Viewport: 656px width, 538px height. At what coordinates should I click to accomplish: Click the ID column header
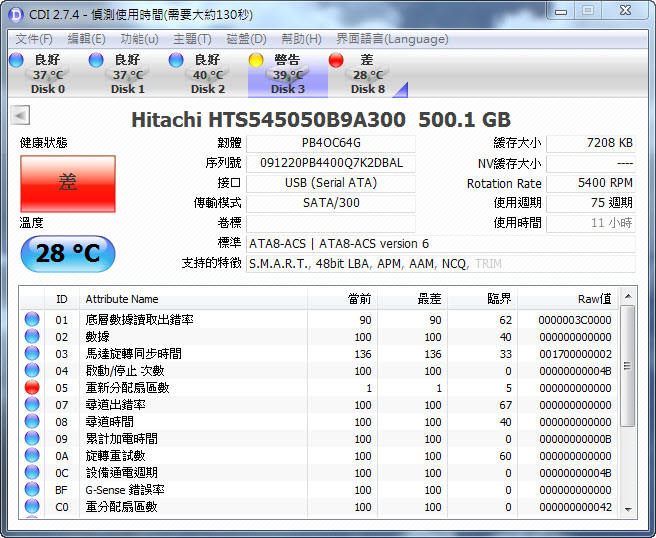[62, 299]
